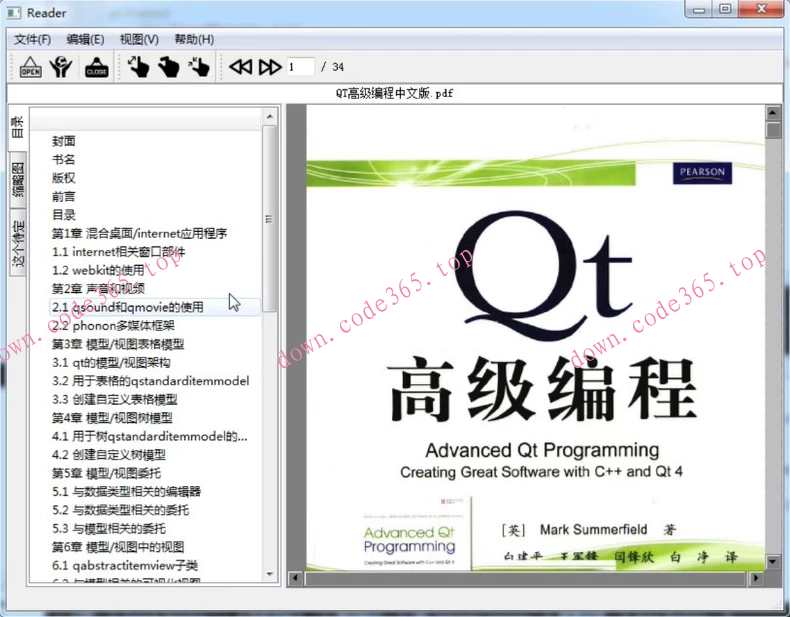Screen dimensions: 790x617
Task: Go to previous page with rewind arrows
Action: click(x=241, y=66)
